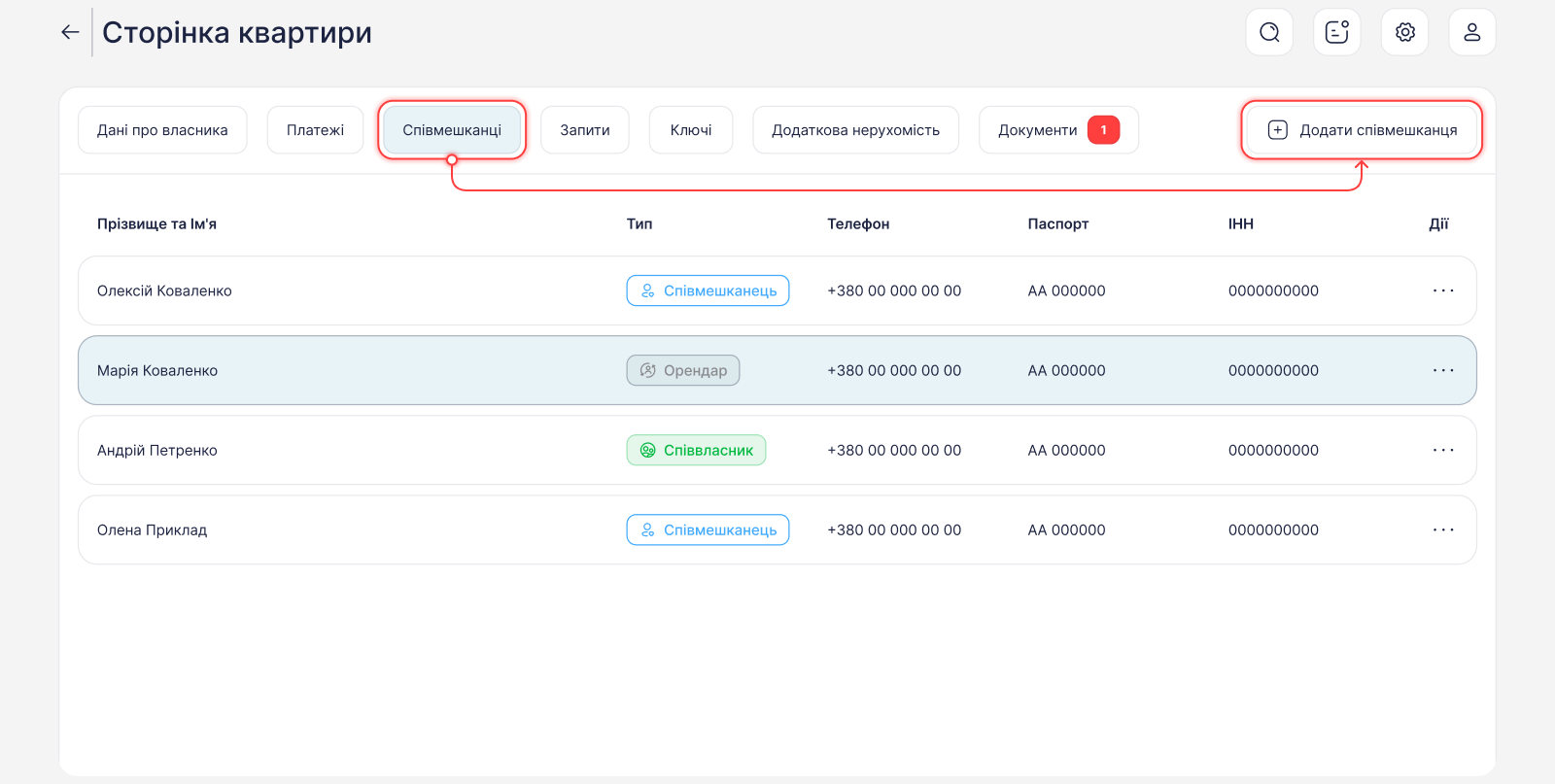Click icon in the Орендар tag
Viewport: 1555px width, 784px height.
tap(648, 370)
